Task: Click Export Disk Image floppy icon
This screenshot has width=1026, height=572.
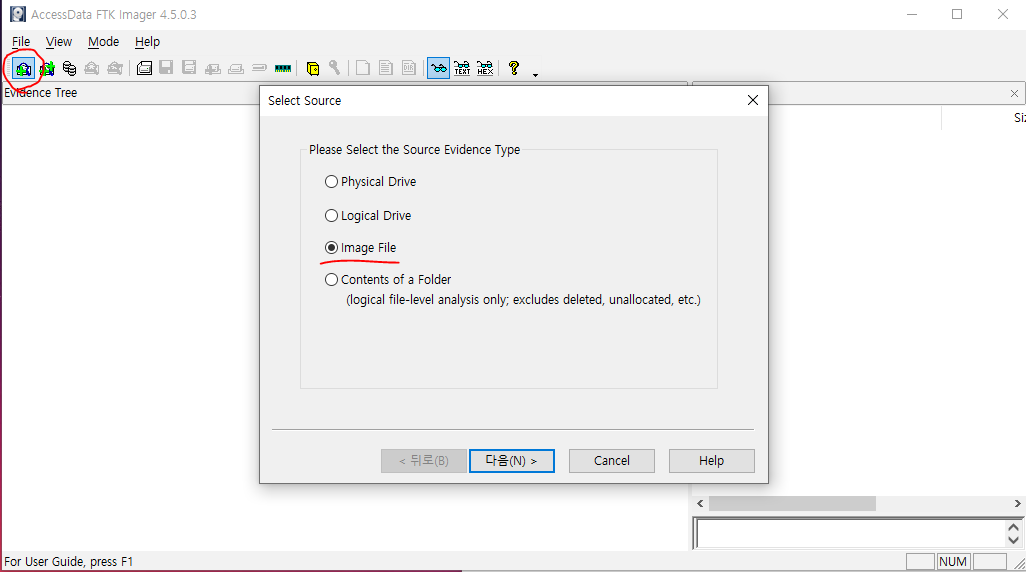Action: pos(166,67)
